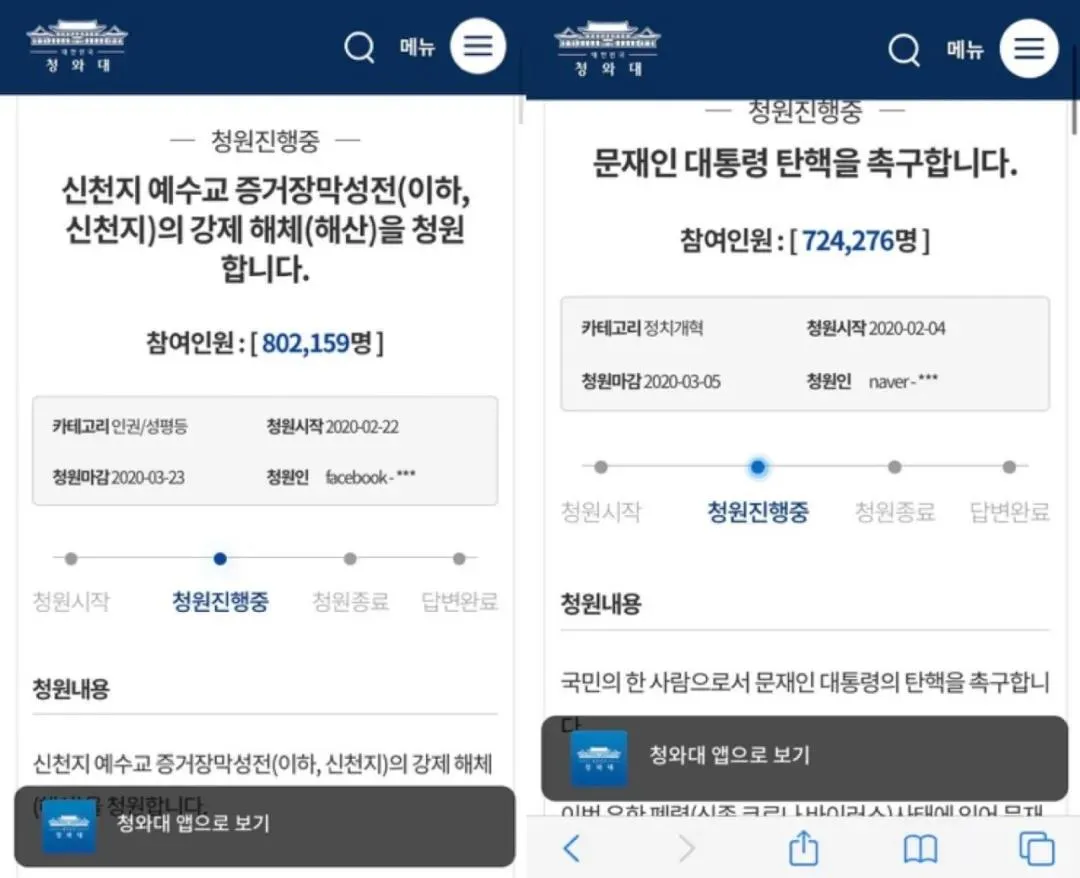
Task: Select active 청원진행중 dot in Shincheonji petition
Action: 220,558
